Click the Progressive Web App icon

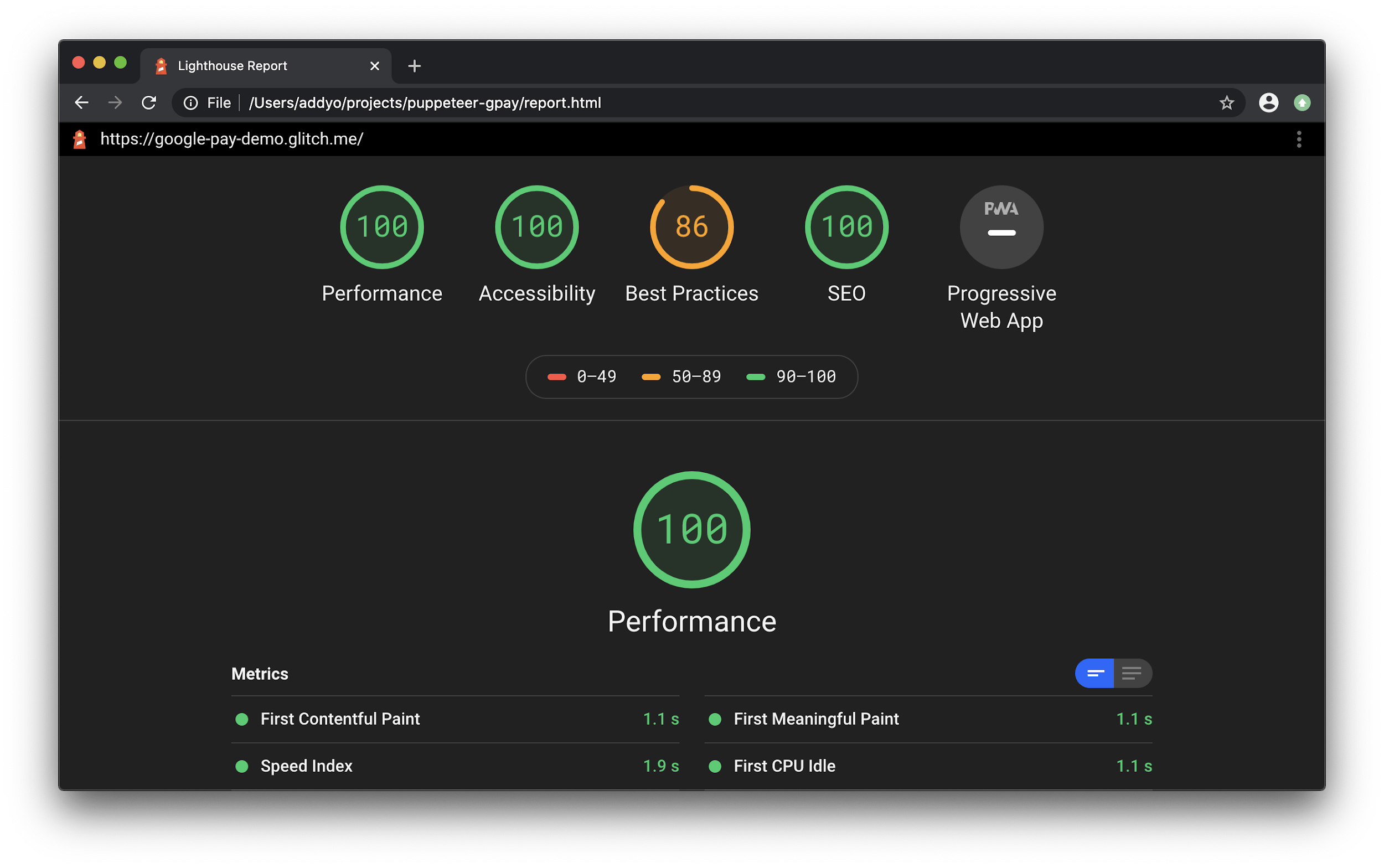[1001, 224]
